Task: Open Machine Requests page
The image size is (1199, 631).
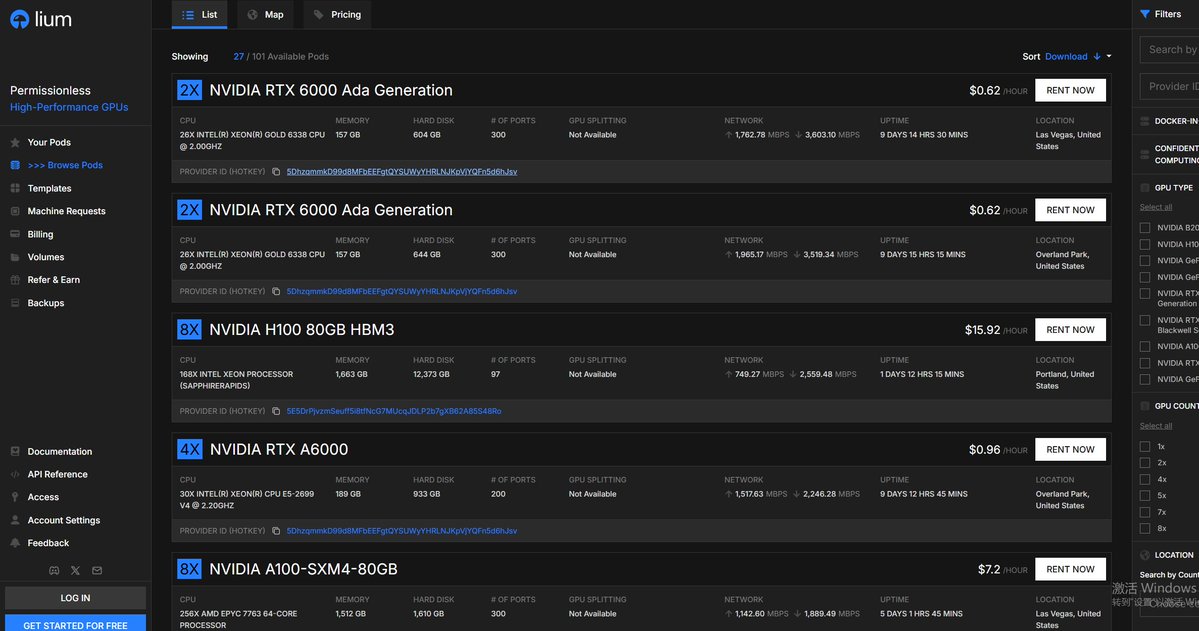Action: click(x=67, y=211)
